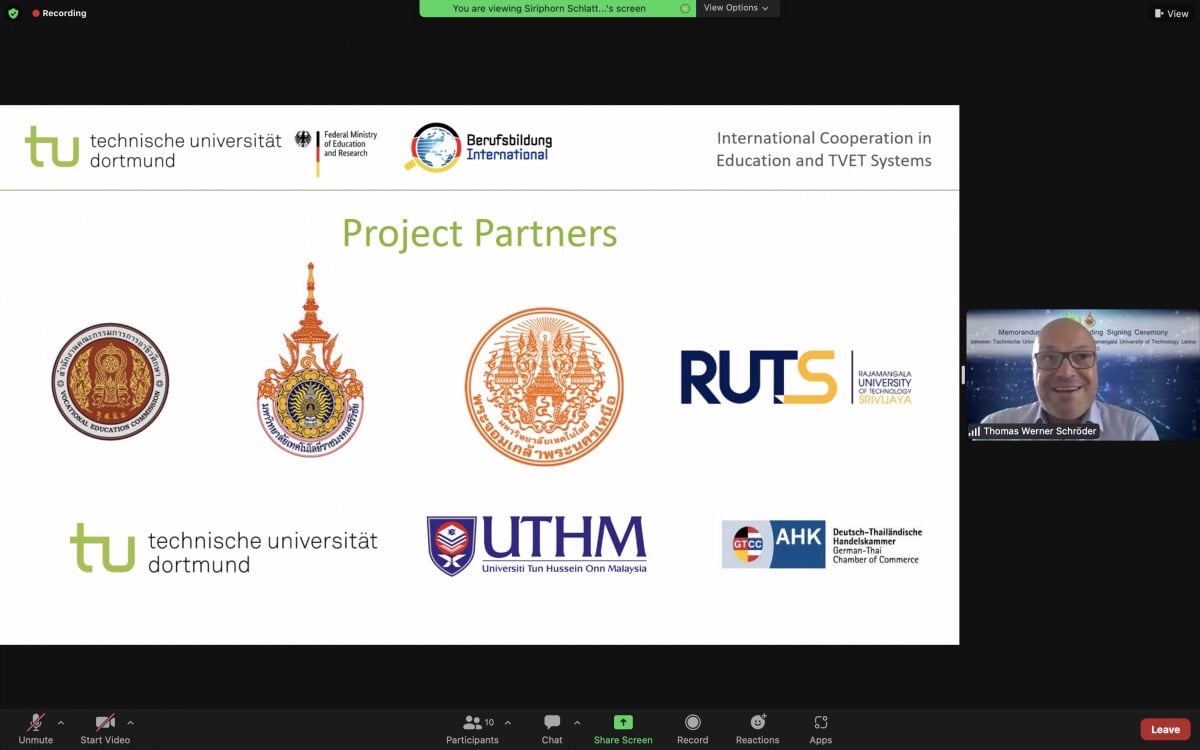Click the green encryption shield icon
1200x750 pixels.
(x=13, y=13)
